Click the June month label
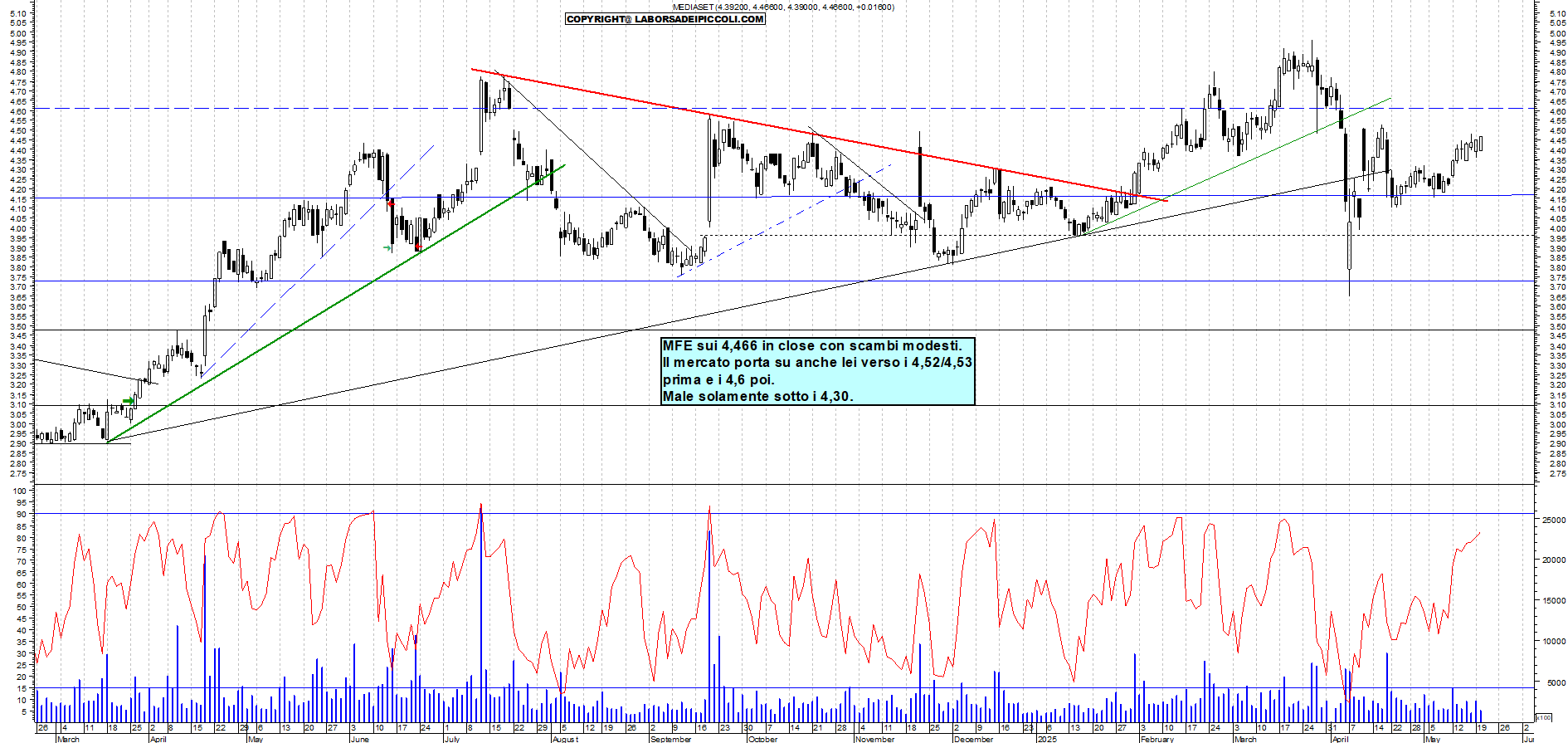1568x743 pixels. coord(358,739)
